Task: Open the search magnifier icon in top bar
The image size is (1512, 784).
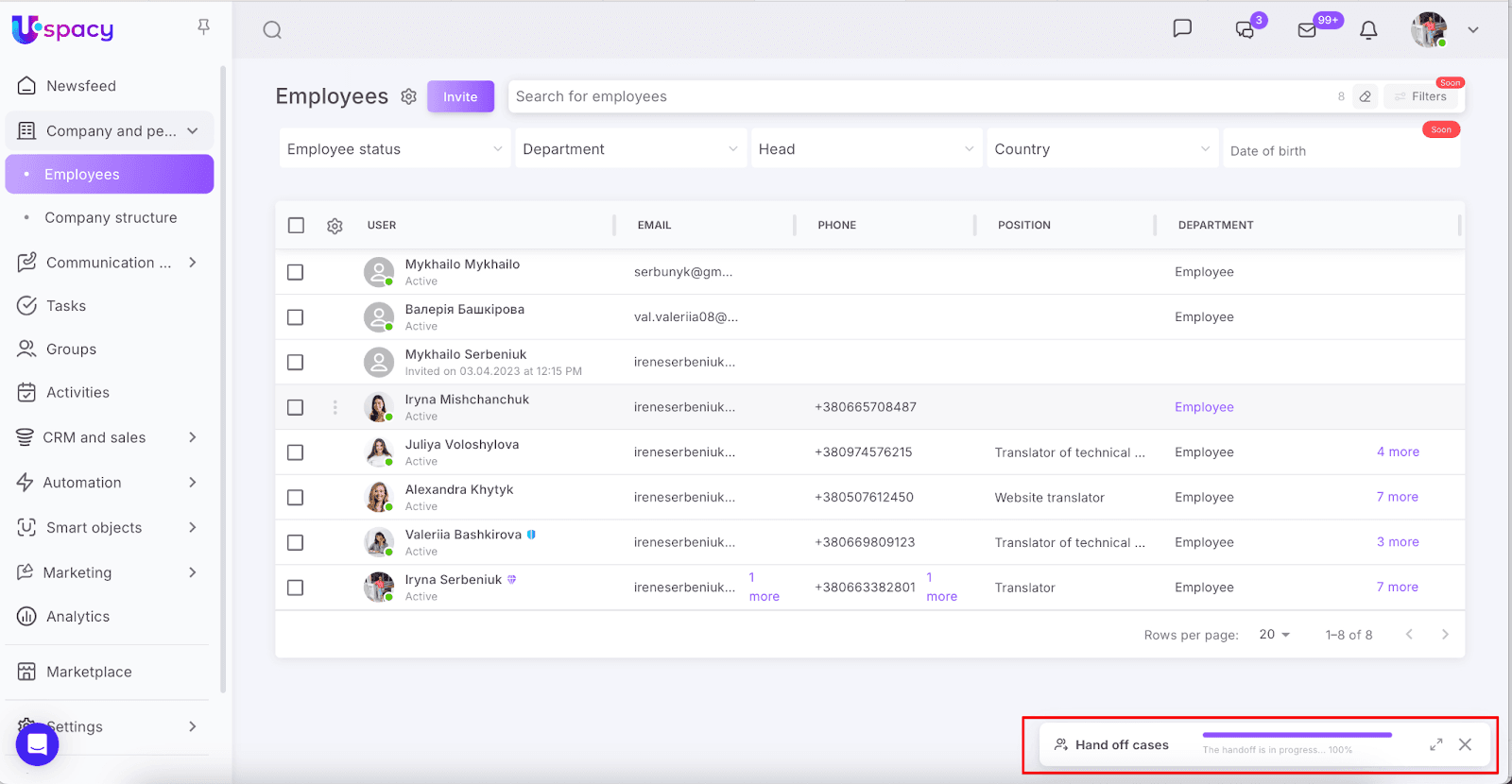Action: click(x=272, y=30)
